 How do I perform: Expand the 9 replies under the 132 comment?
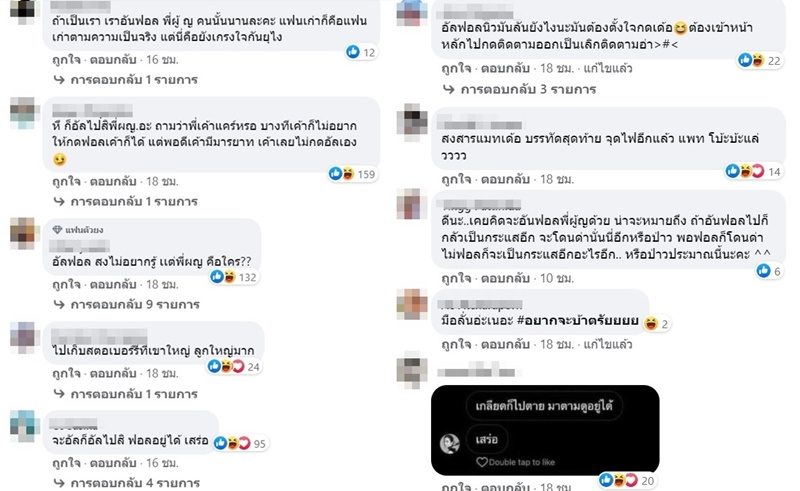(127, 305)
